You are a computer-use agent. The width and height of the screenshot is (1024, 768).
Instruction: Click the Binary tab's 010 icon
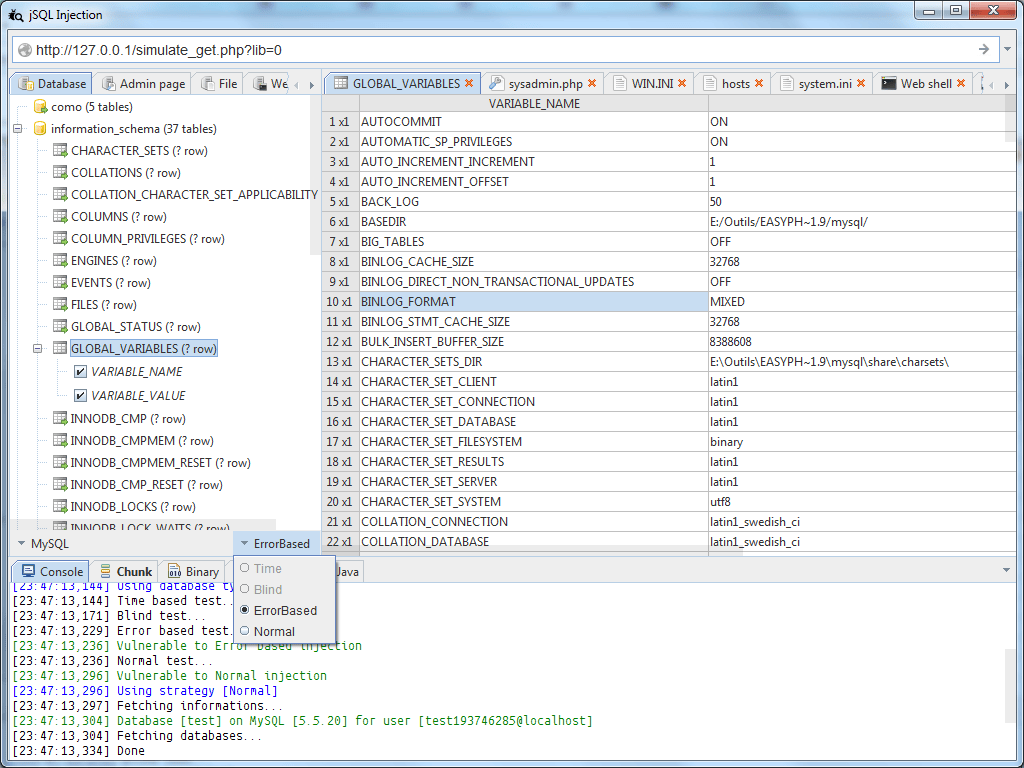pos(174,570)
